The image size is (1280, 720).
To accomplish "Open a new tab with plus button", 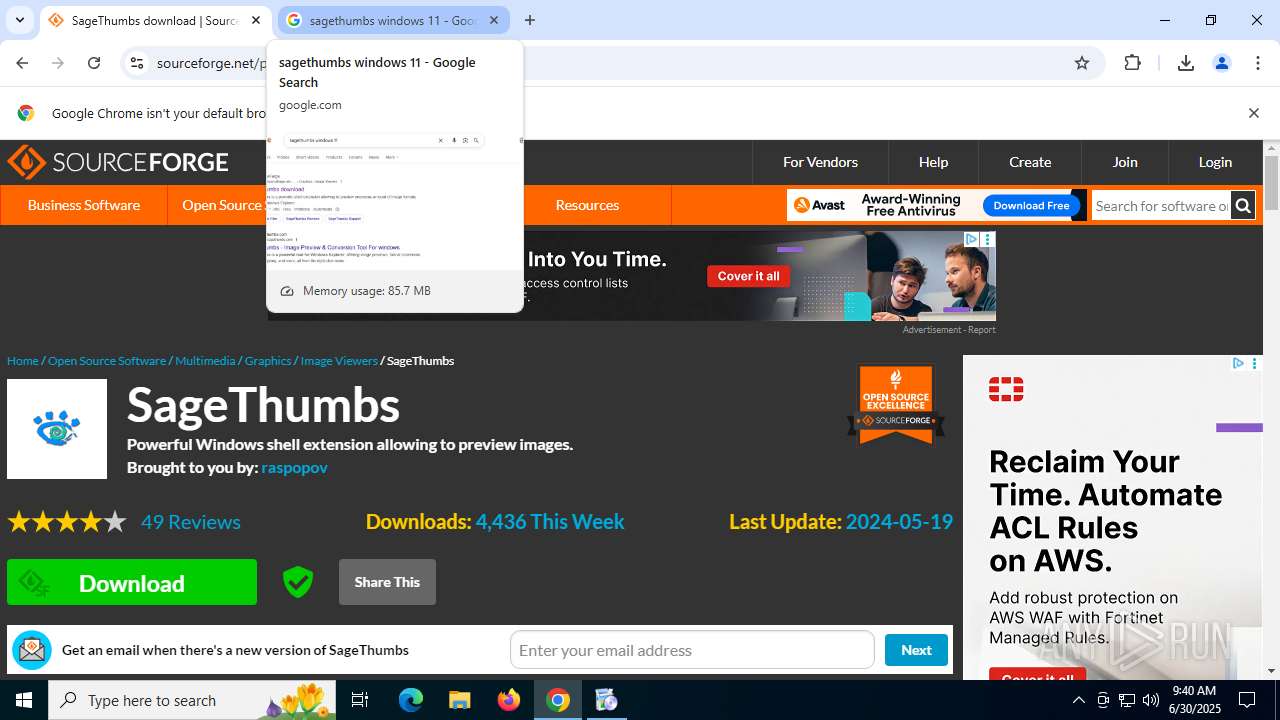I will [x=530, y=20].
